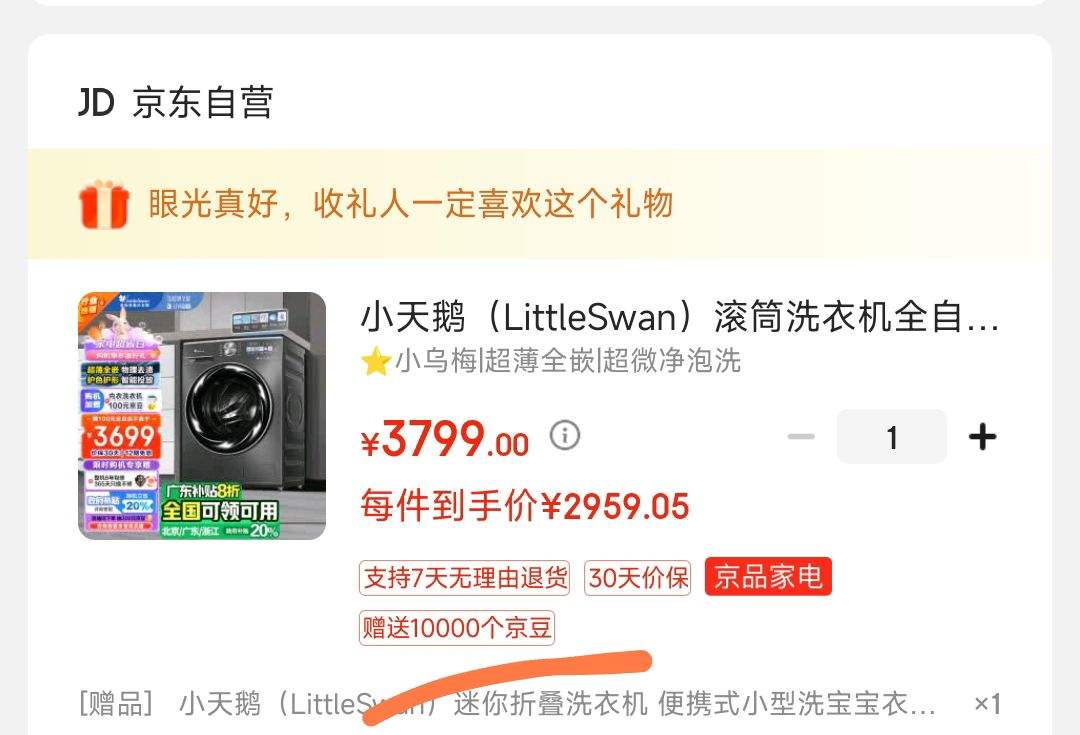Tap the ¥3799.00 price
This screenshot has width=1080, height=735.
445,439
